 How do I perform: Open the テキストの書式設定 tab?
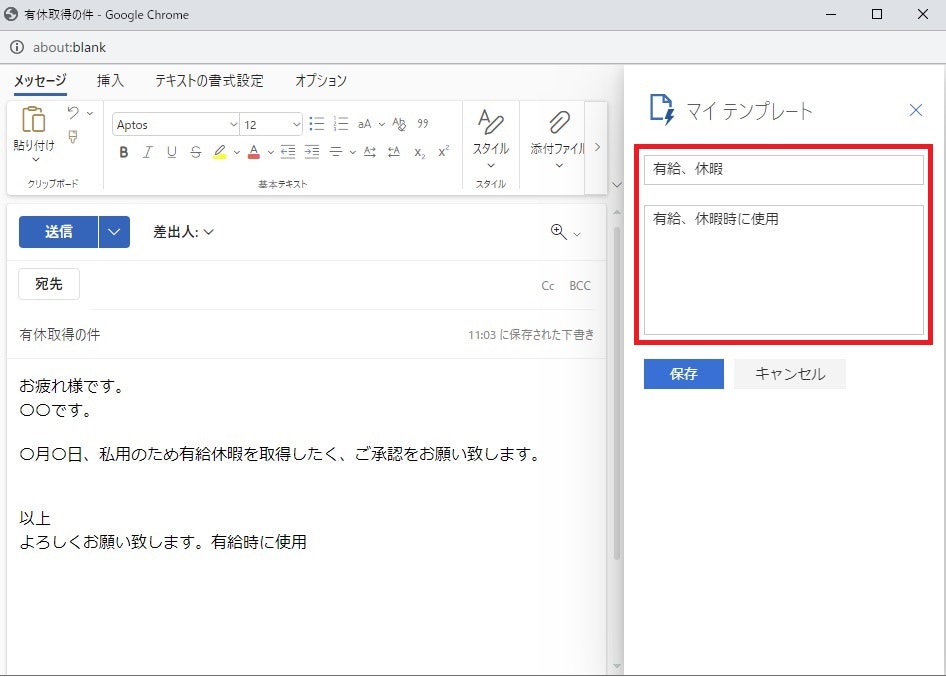tap(209, 81)
